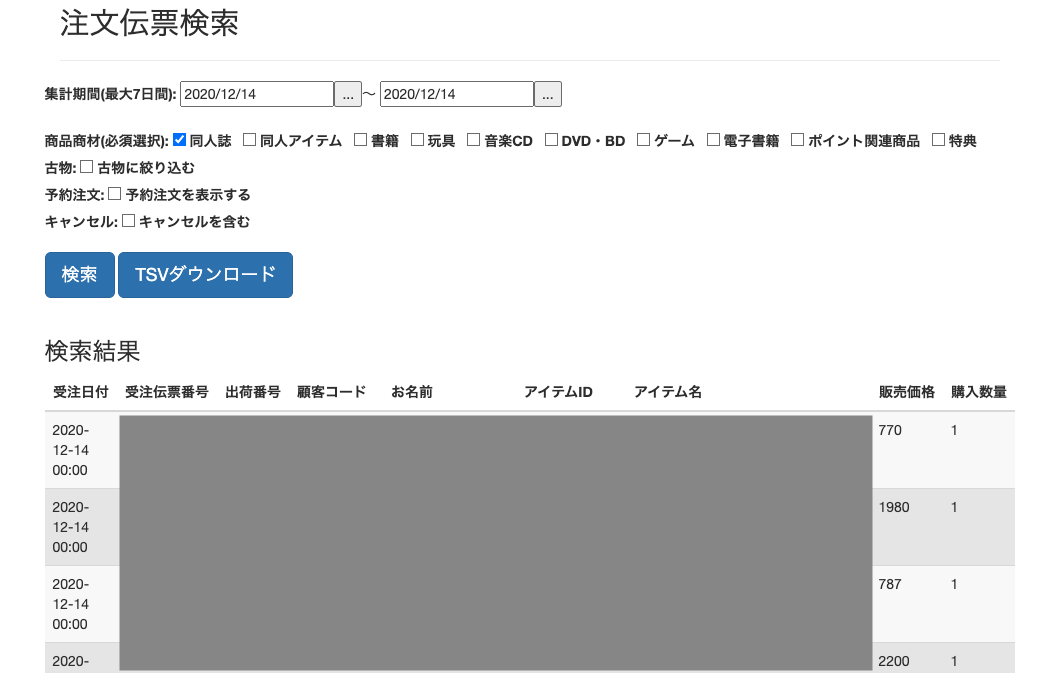1053x673 pixels.
Task: Check the 電子書籍 category
Action: tap(712, 139)
